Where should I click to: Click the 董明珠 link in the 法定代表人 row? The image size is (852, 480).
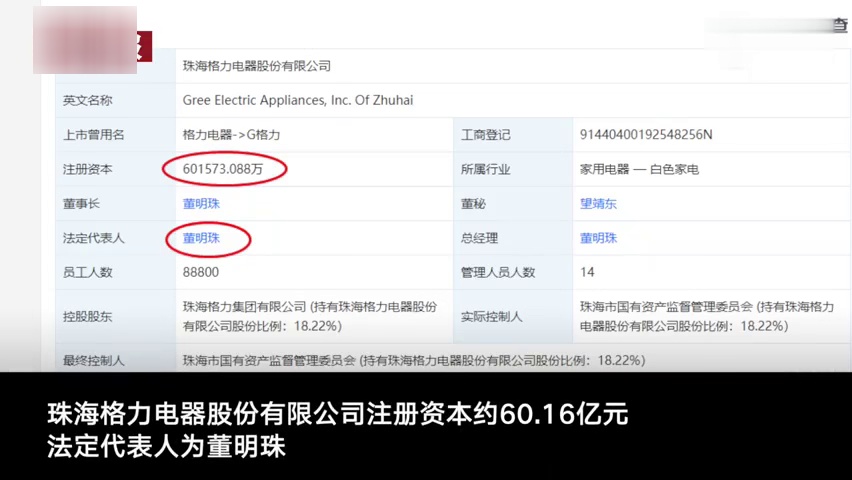point(201,238)
